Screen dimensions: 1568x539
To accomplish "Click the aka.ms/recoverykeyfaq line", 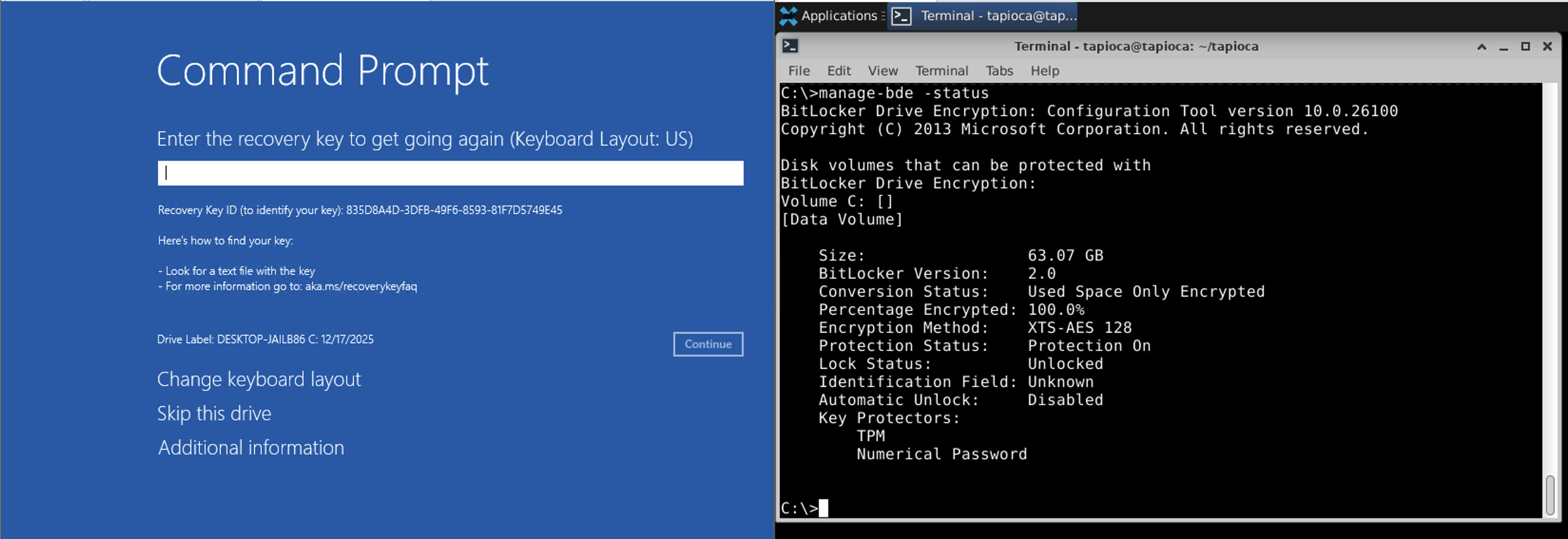I will pos(287,286).
